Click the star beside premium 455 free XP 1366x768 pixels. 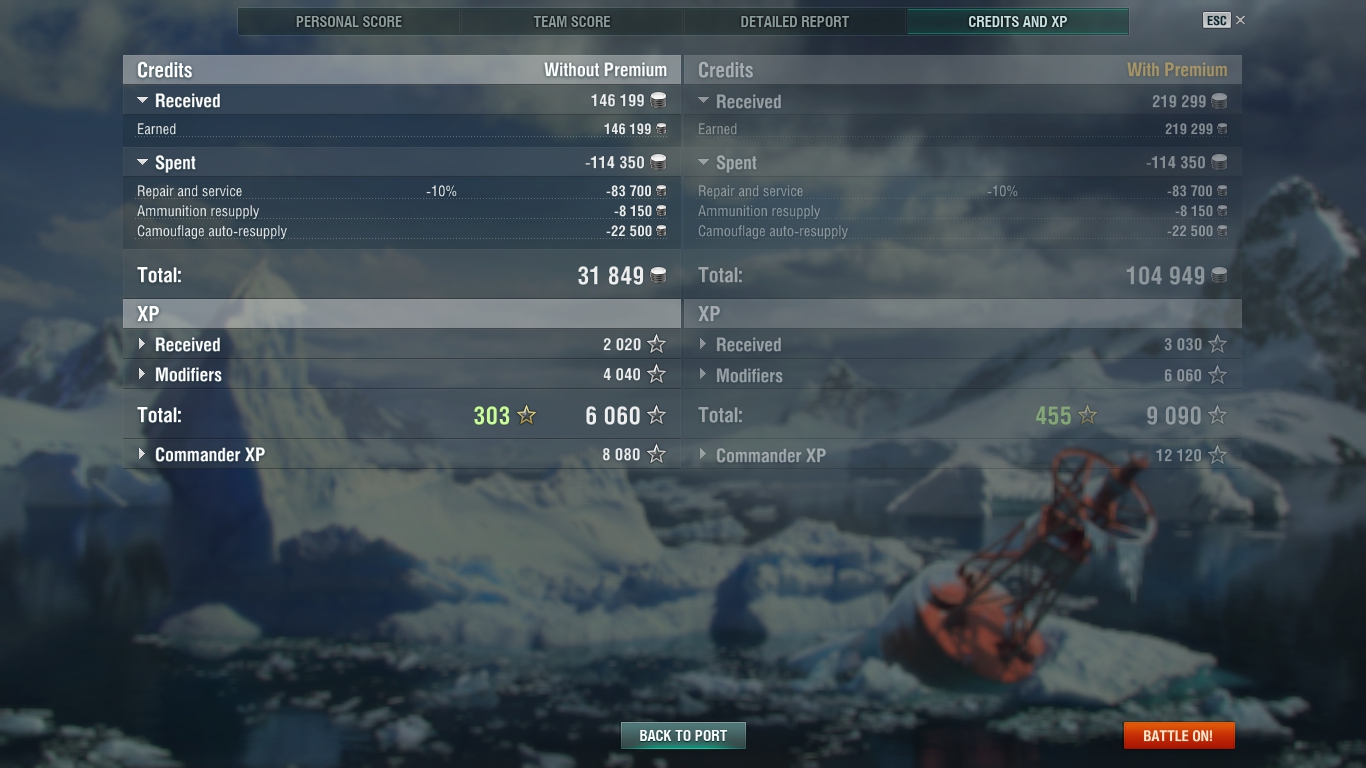[x=1087, y=415]
